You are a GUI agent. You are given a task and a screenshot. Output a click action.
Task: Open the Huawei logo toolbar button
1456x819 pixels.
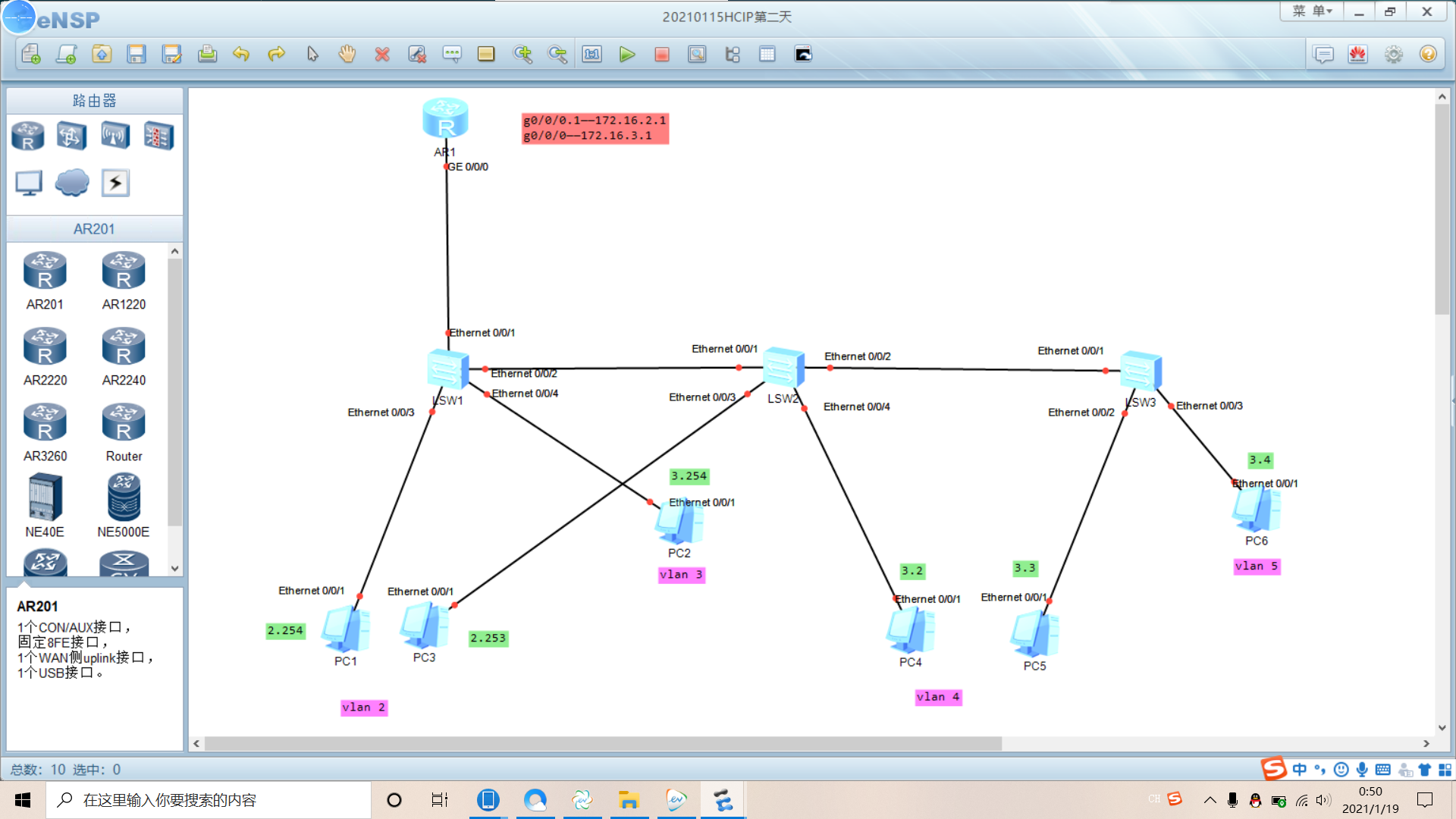1357,55
